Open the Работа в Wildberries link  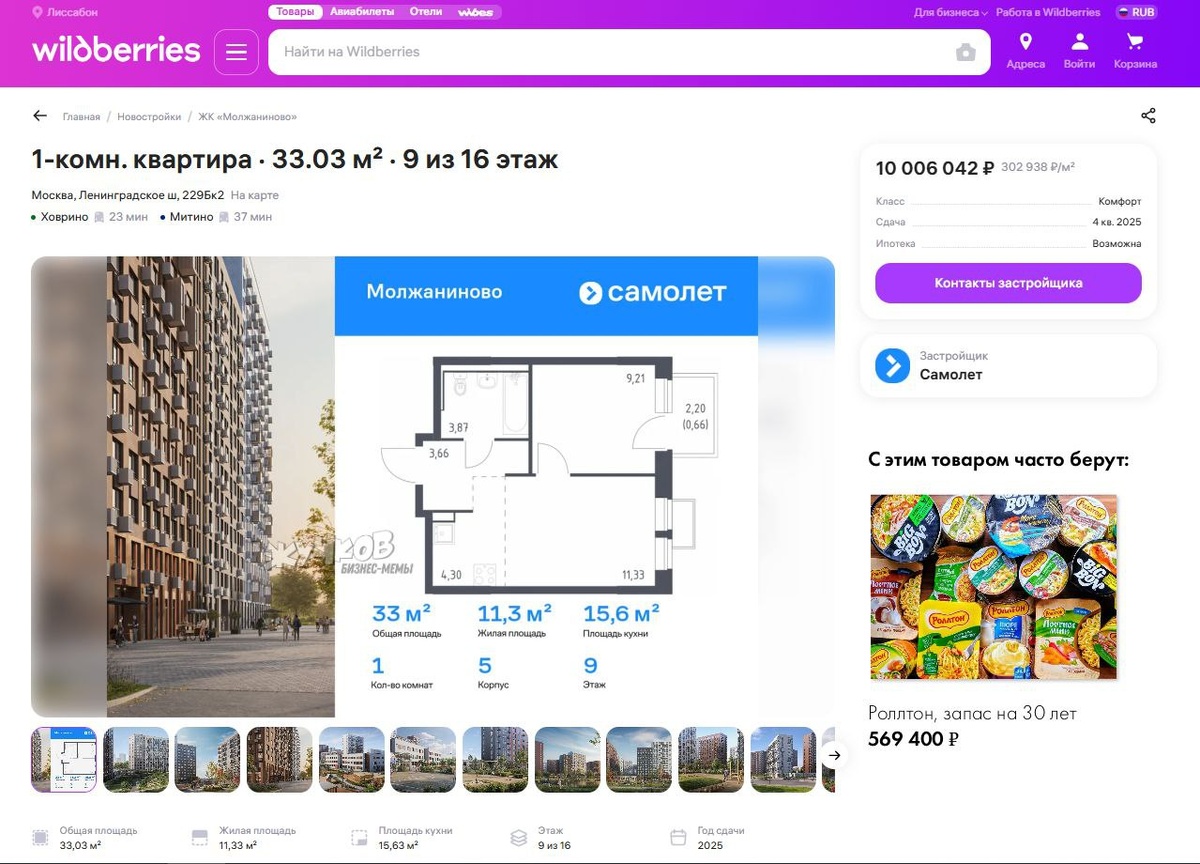coord(1048,13)
